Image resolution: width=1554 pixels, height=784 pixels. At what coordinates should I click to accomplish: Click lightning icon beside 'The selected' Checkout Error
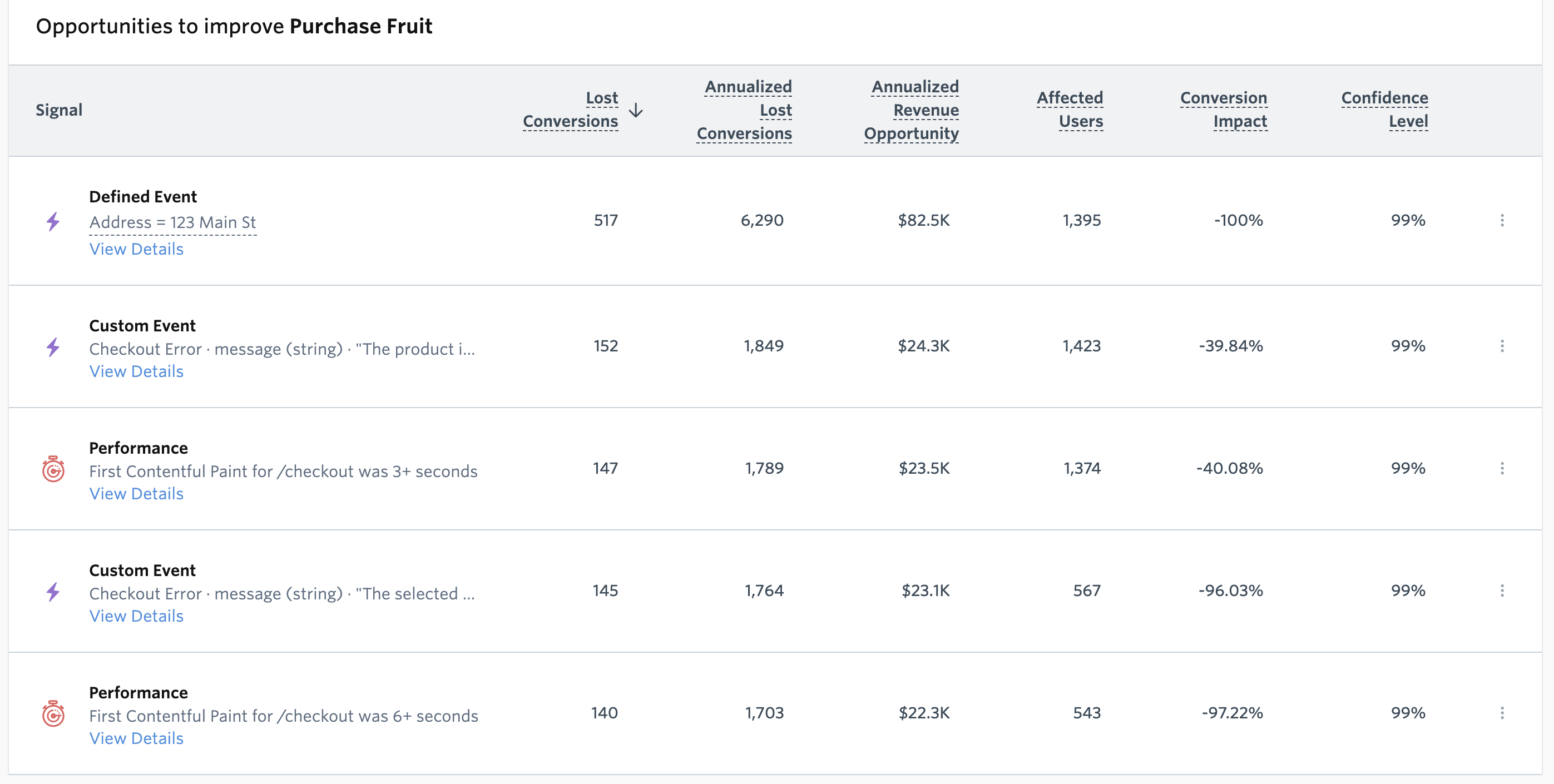(53, 592)
